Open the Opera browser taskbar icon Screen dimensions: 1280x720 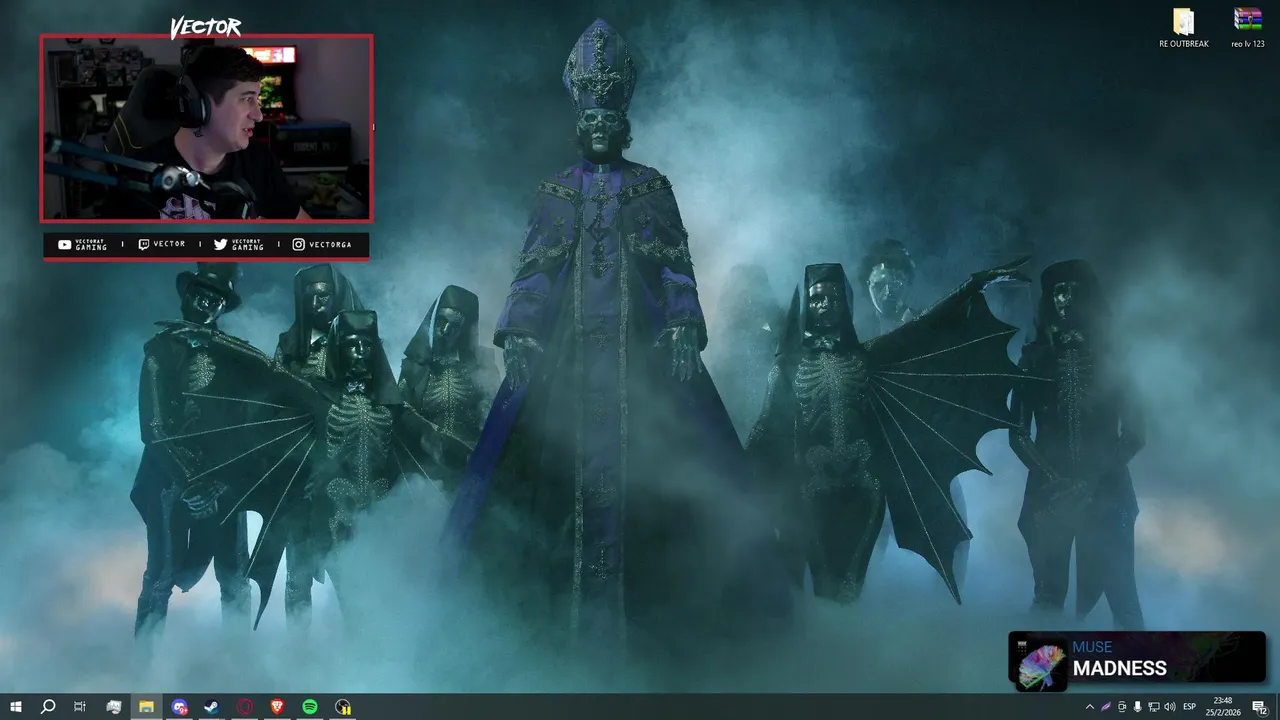pyautogui.click(x=245, y=707)
